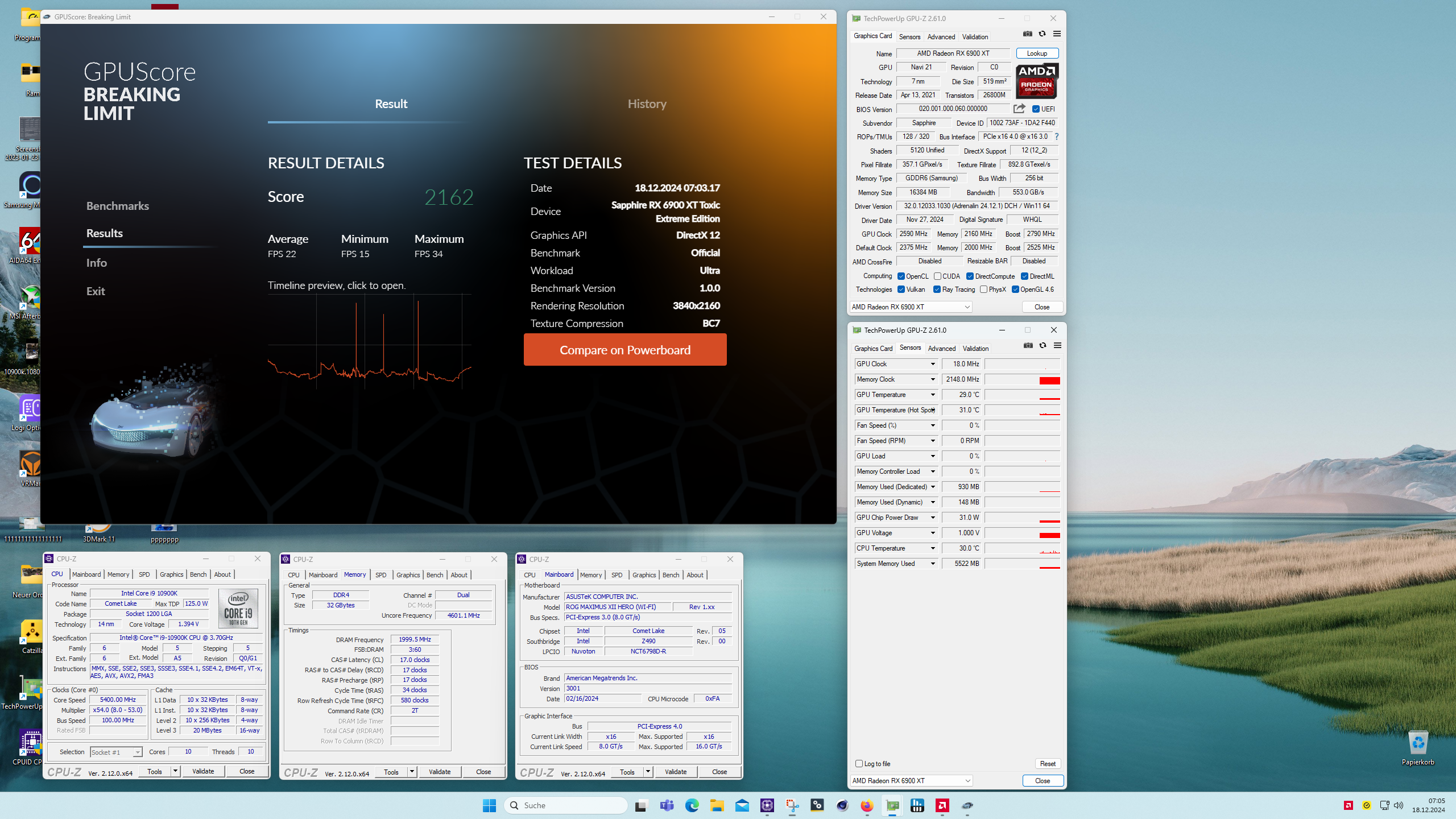Click Close in the CPU-Z Memory window
This screenshot has width=1456, height=819.
[x=483, y=772]
